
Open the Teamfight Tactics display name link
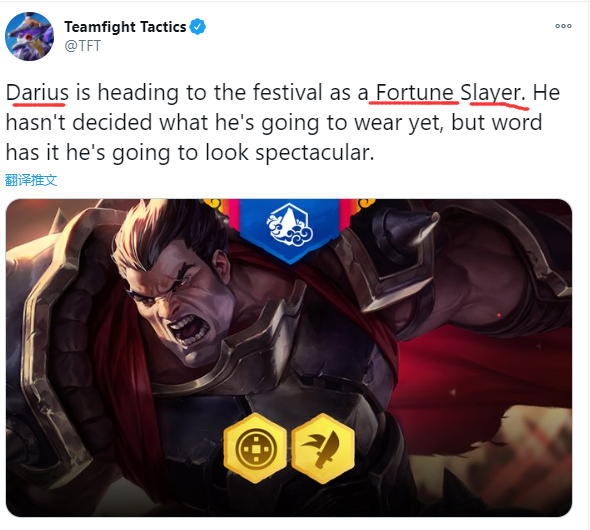[x=125, y=27]
